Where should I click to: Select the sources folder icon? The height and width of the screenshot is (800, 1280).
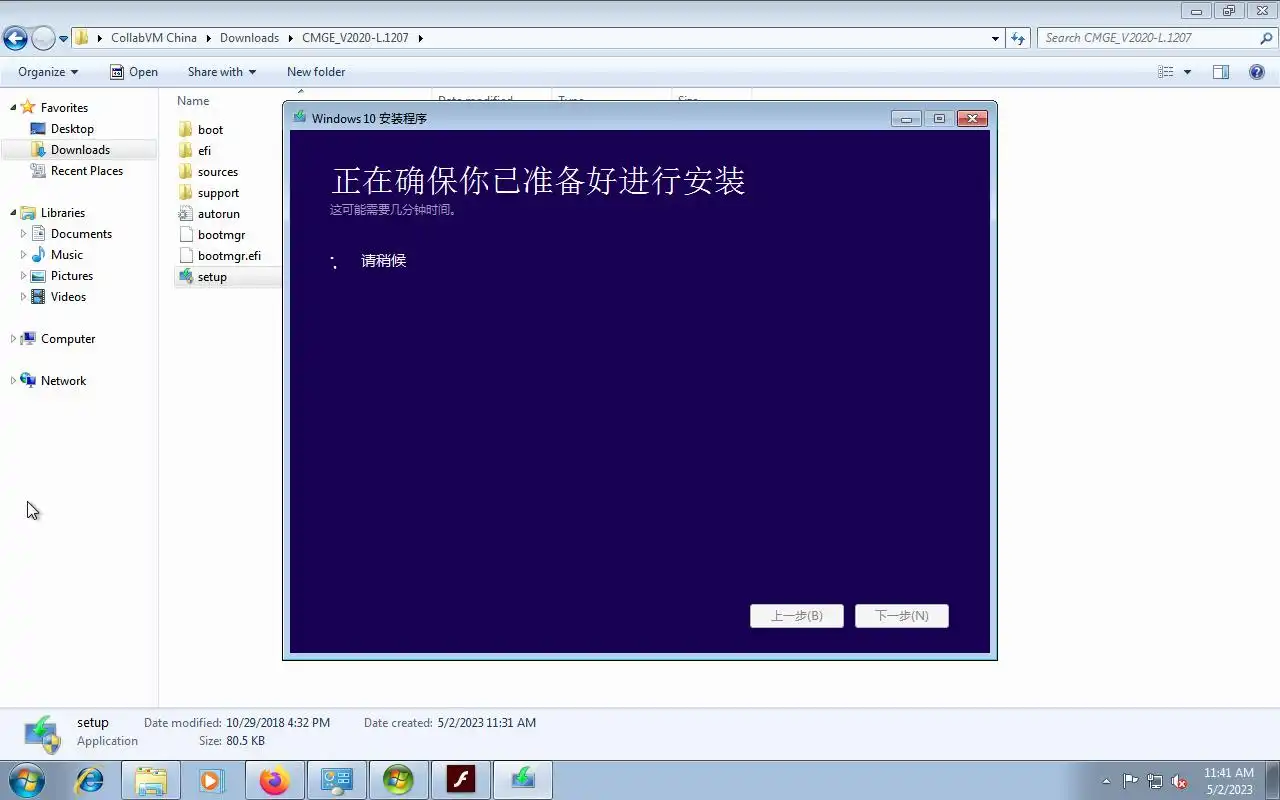coord(185,172)
